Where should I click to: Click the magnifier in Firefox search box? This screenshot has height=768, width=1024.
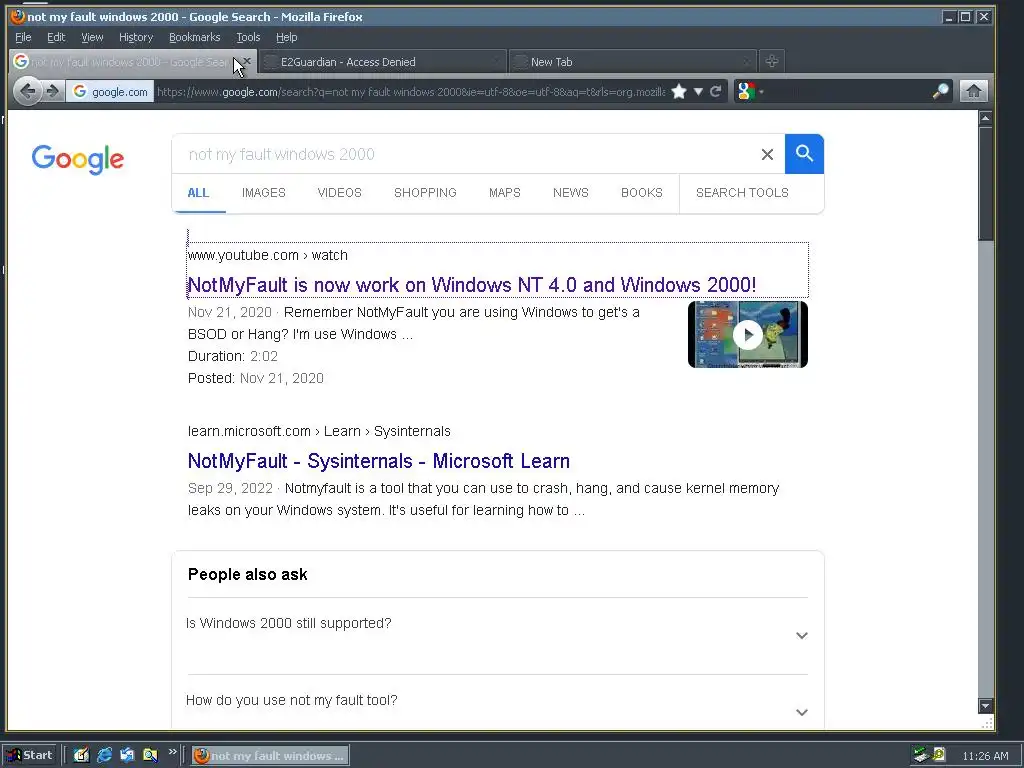[x=940, y=91]
